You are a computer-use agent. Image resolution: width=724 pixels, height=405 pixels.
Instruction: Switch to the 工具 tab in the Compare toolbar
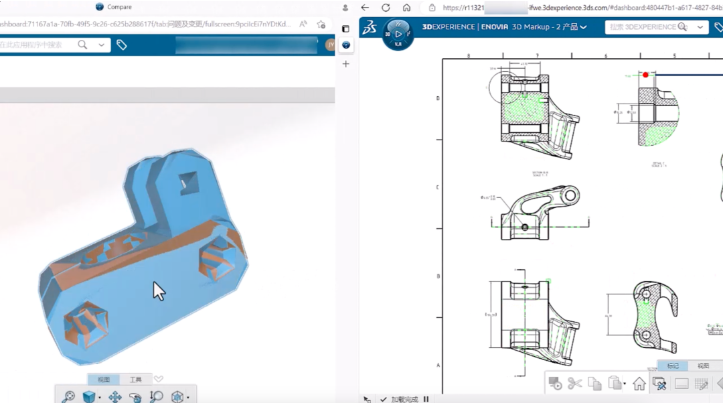coord(136,380)
